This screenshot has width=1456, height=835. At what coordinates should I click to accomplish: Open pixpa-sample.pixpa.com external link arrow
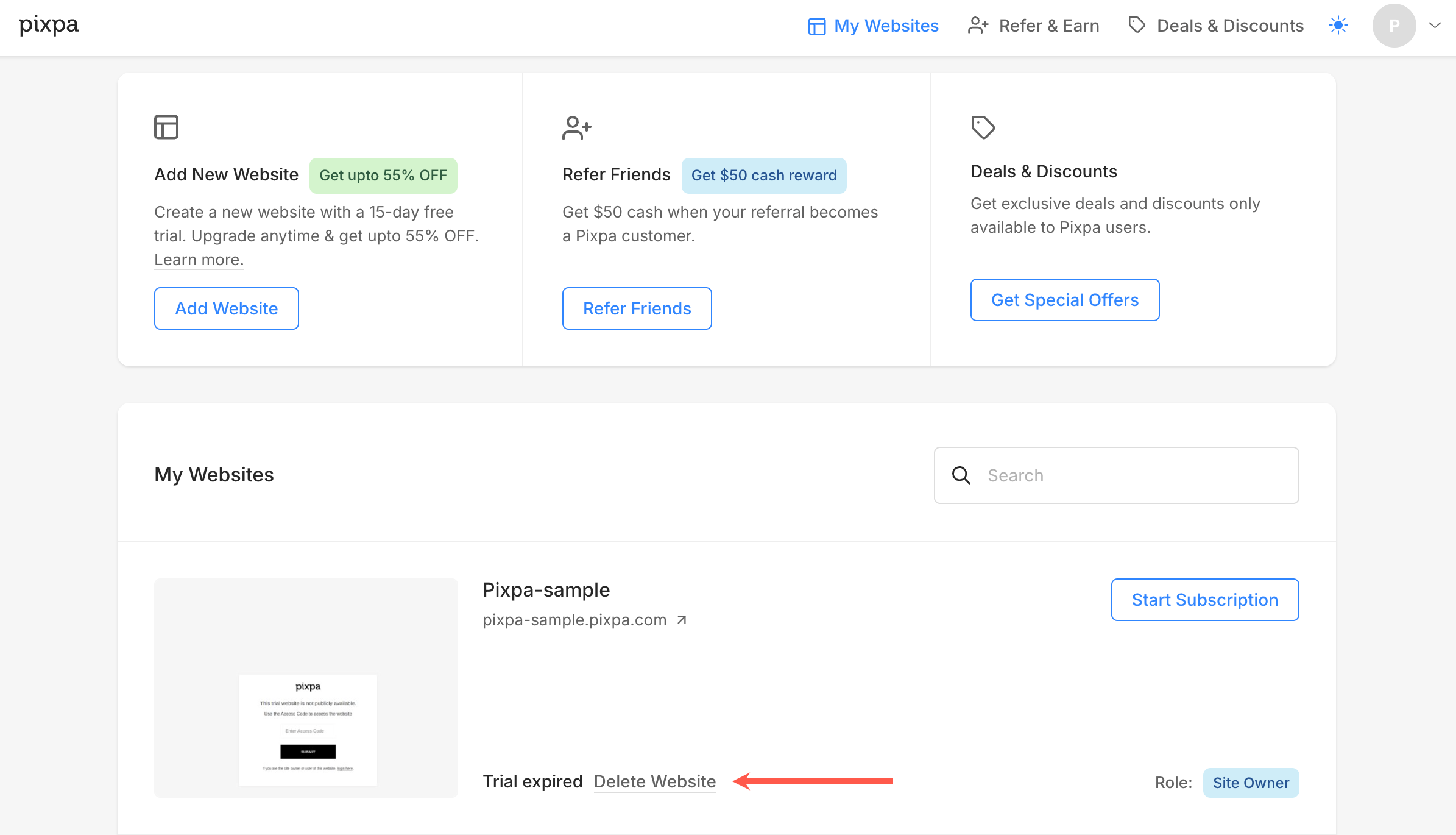682,620
